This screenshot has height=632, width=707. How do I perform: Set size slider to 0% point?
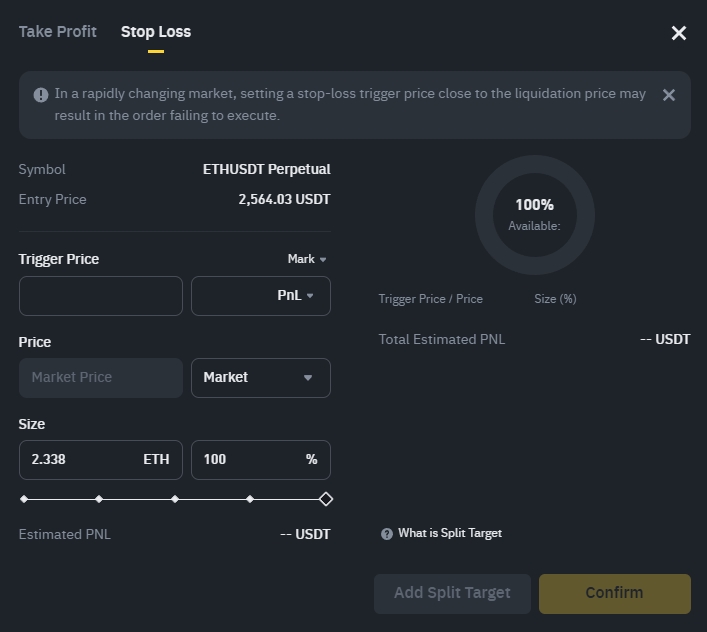click(x=24, y=499)
